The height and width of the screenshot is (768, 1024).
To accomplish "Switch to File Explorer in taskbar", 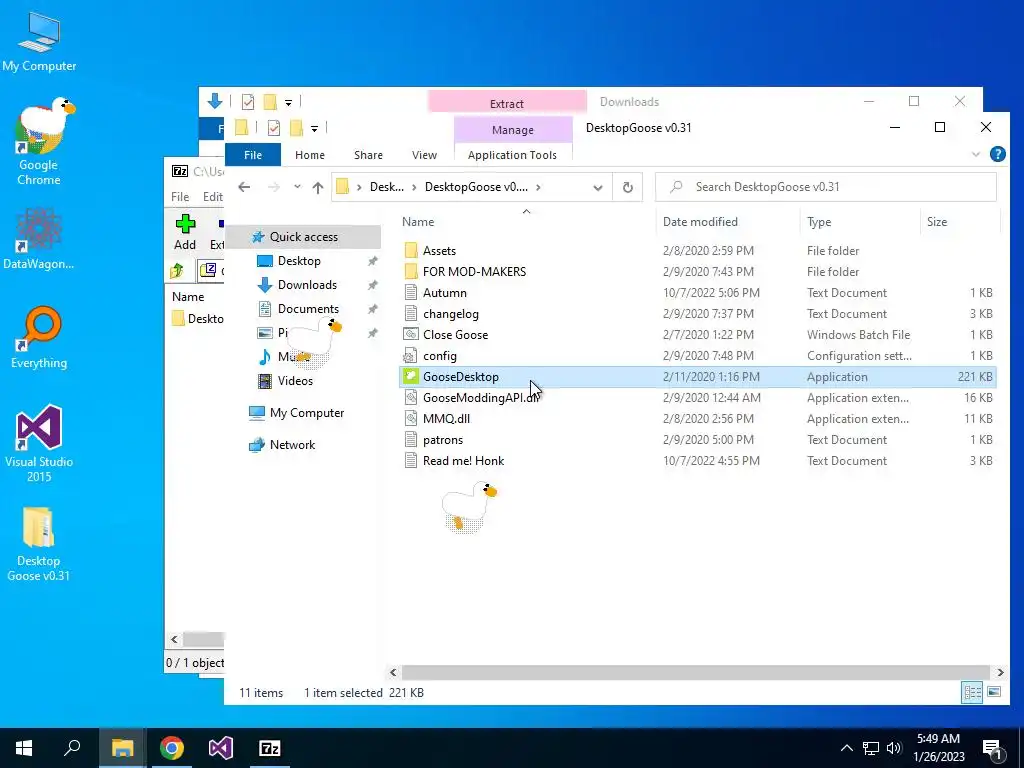I will click(x=122, y=748).
